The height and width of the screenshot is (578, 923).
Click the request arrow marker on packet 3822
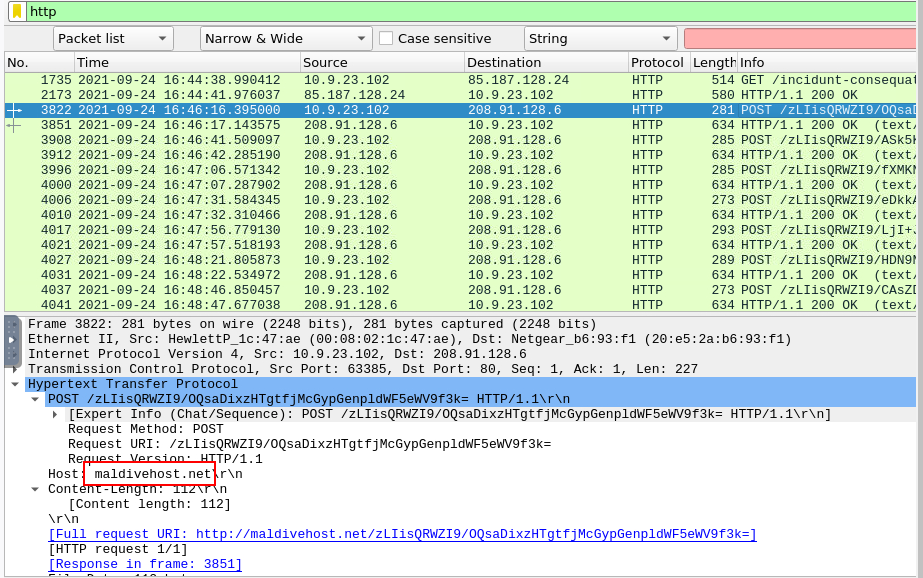pos(14,110)
